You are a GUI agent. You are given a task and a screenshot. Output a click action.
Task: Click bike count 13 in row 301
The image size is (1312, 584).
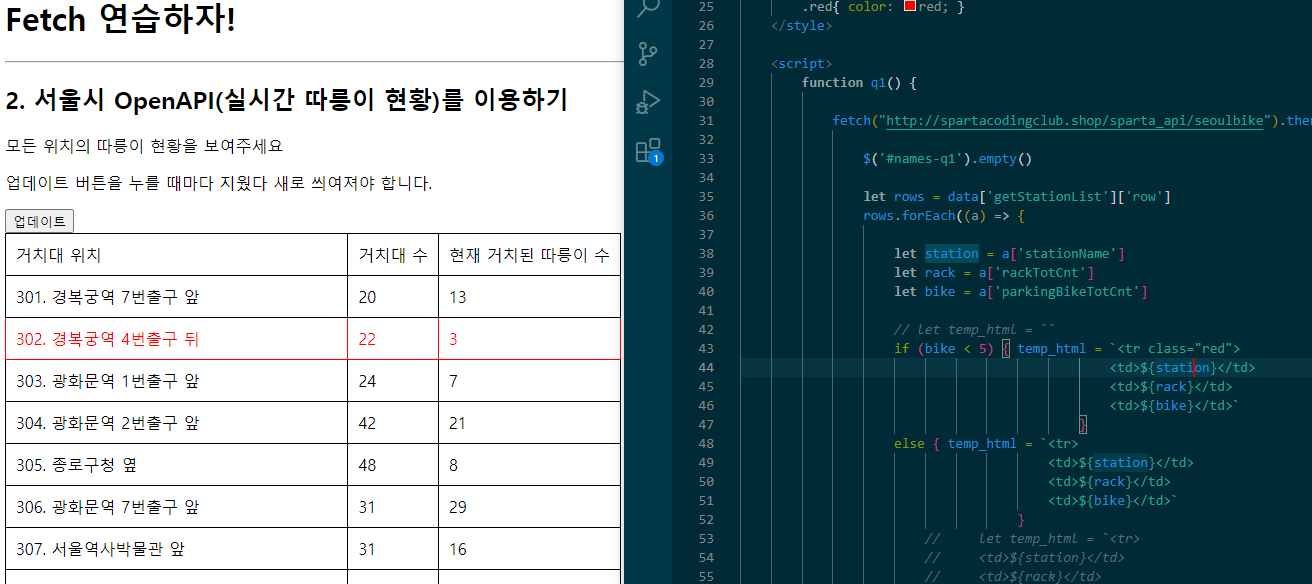[529, 297]
